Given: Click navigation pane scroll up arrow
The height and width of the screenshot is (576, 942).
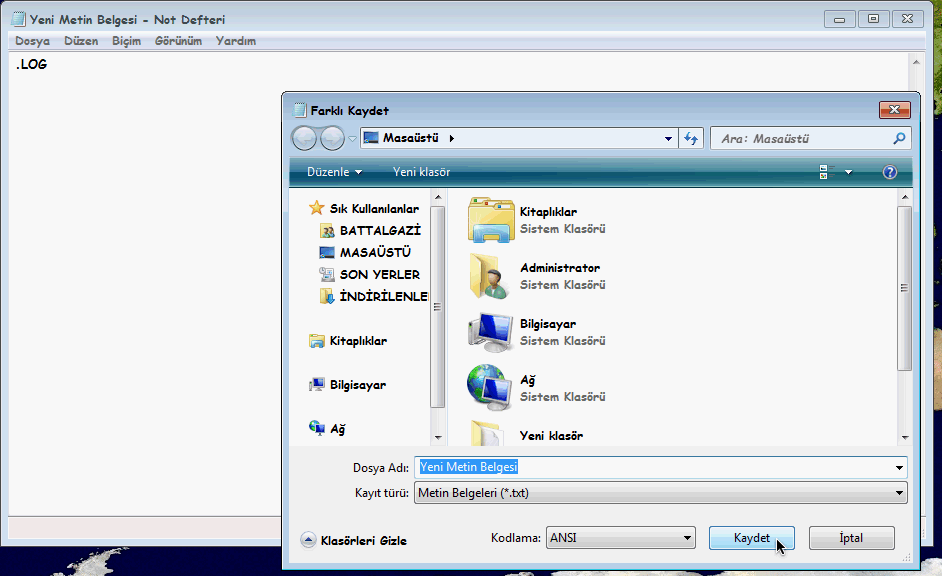Looking at the screenshot, I should pyautogui.click(x=438, y=197).
